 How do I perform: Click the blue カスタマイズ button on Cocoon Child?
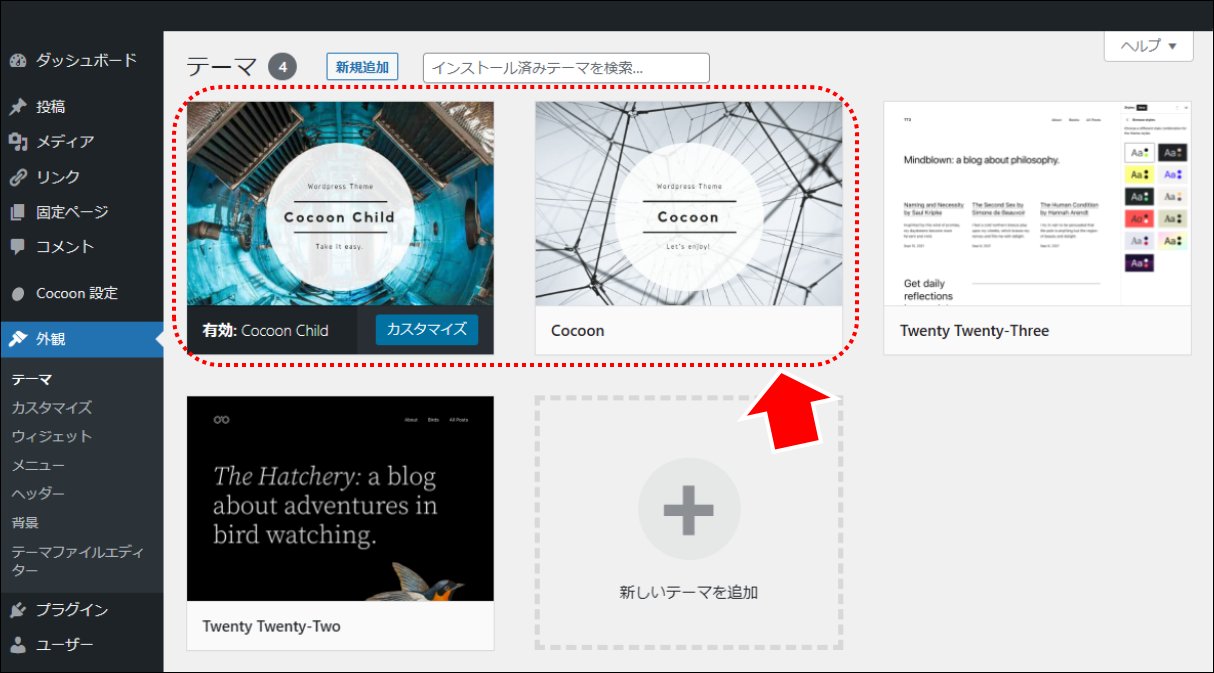(427, 329)
